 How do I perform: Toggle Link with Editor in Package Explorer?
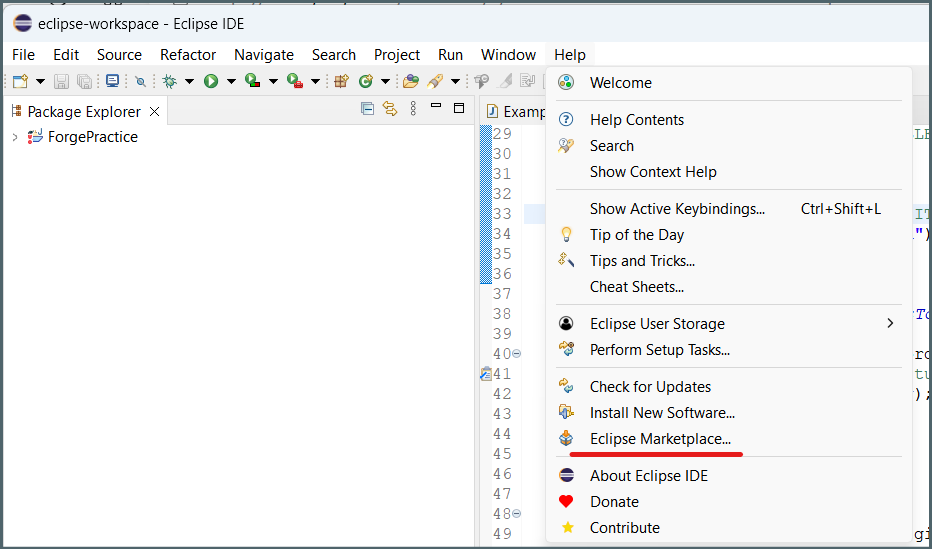tap(390, 109)
